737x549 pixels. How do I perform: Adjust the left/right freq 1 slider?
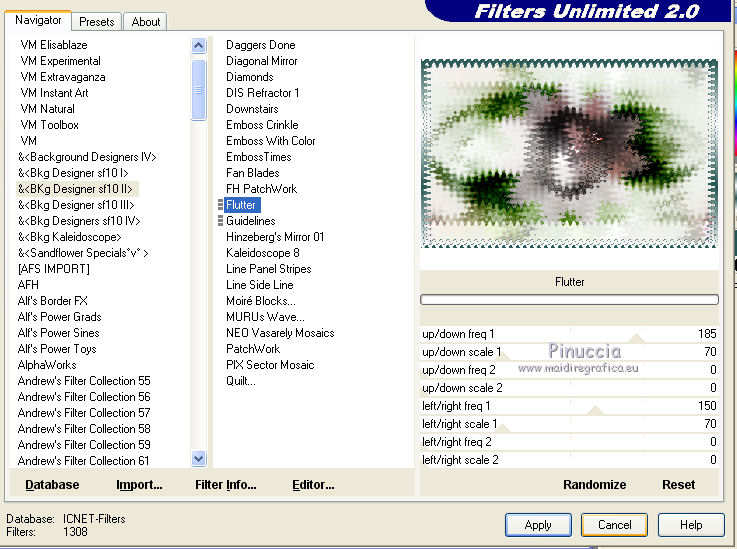(x=569, y=406)
